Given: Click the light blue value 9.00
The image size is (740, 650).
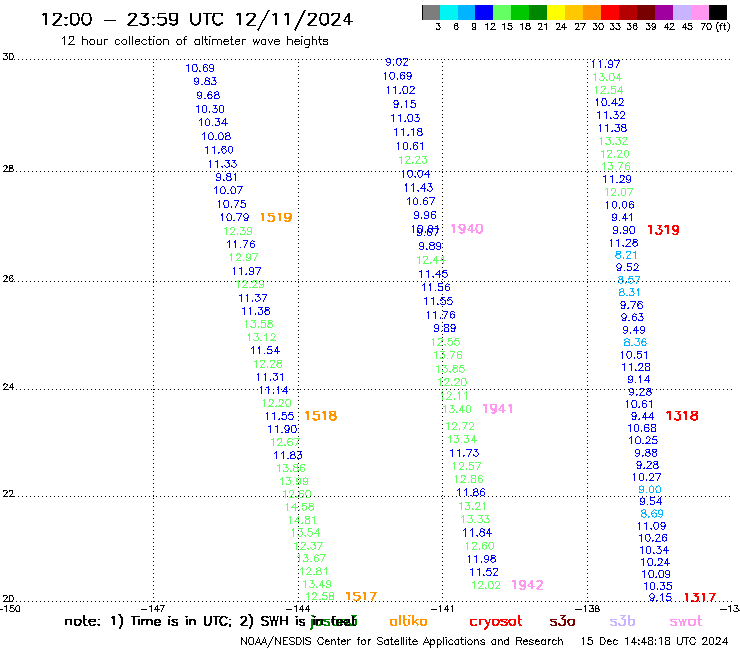Looking at the screenshot, I should (x=650, y=490).
